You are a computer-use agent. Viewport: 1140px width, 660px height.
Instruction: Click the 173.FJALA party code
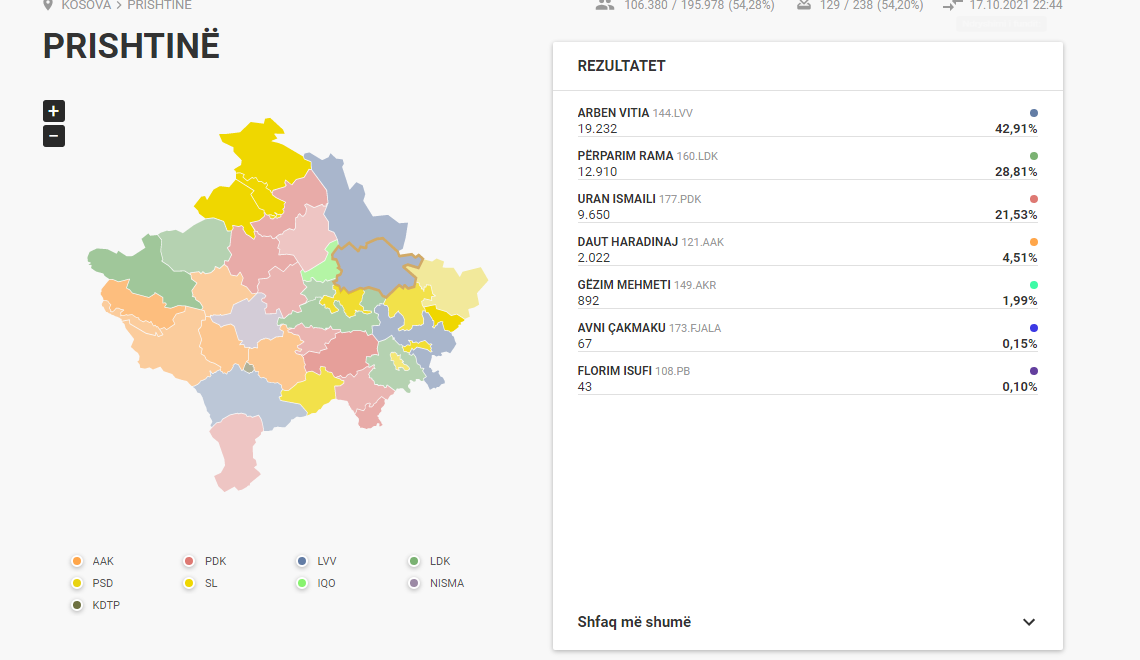coord(695,329)
